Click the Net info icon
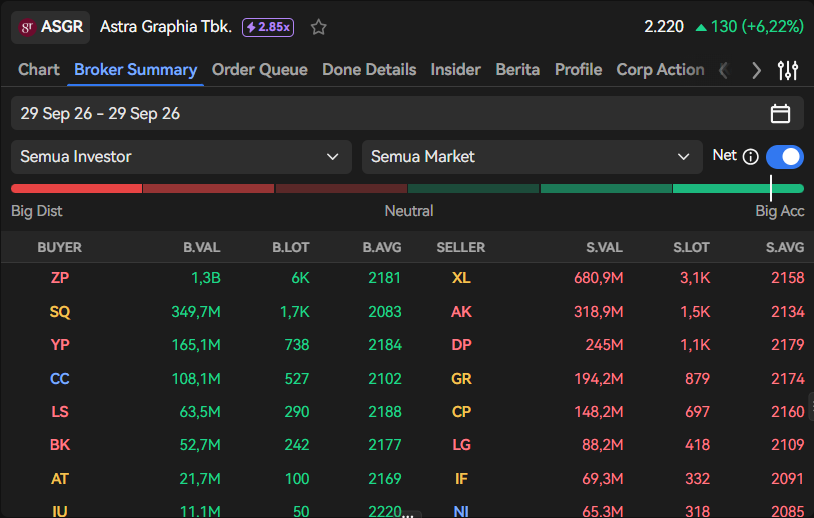Image resolution: width=814 pixels, height=518 pixels. (750, 156)
